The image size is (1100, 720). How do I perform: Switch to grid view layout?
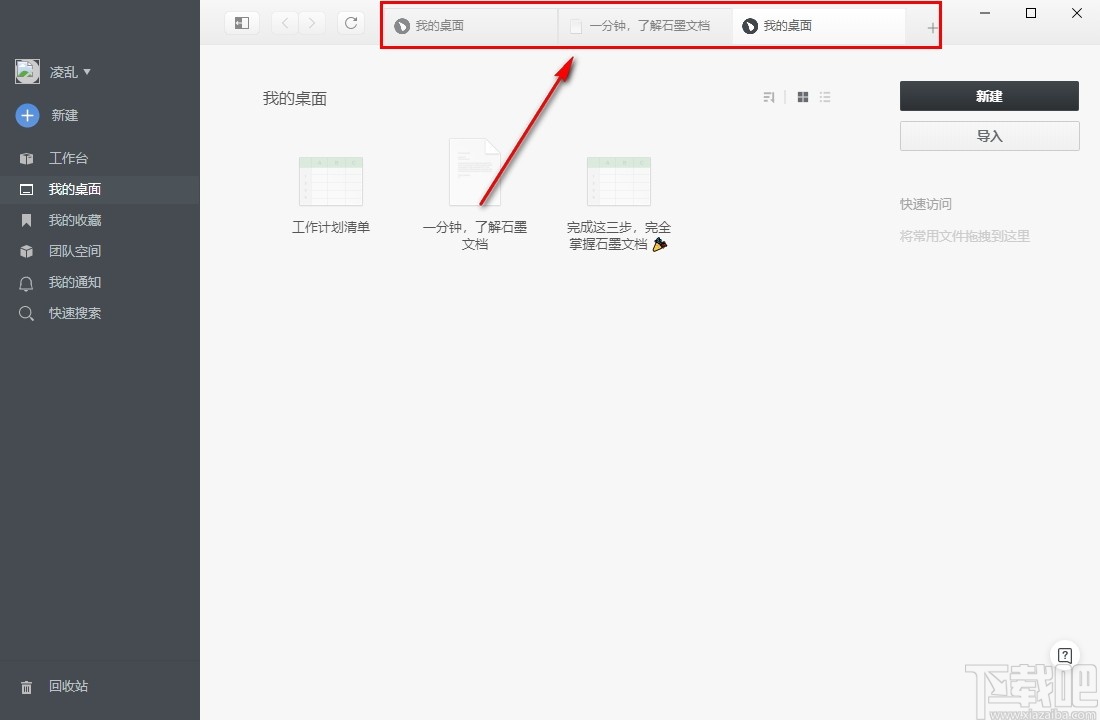[802, 97]
